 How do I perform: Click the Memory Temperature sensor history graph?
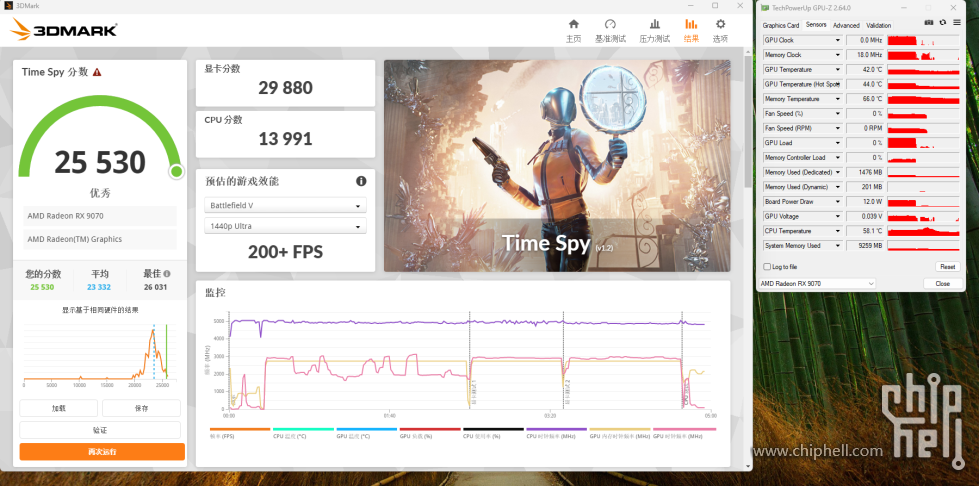pyautogui.click(x=923, y=99)
